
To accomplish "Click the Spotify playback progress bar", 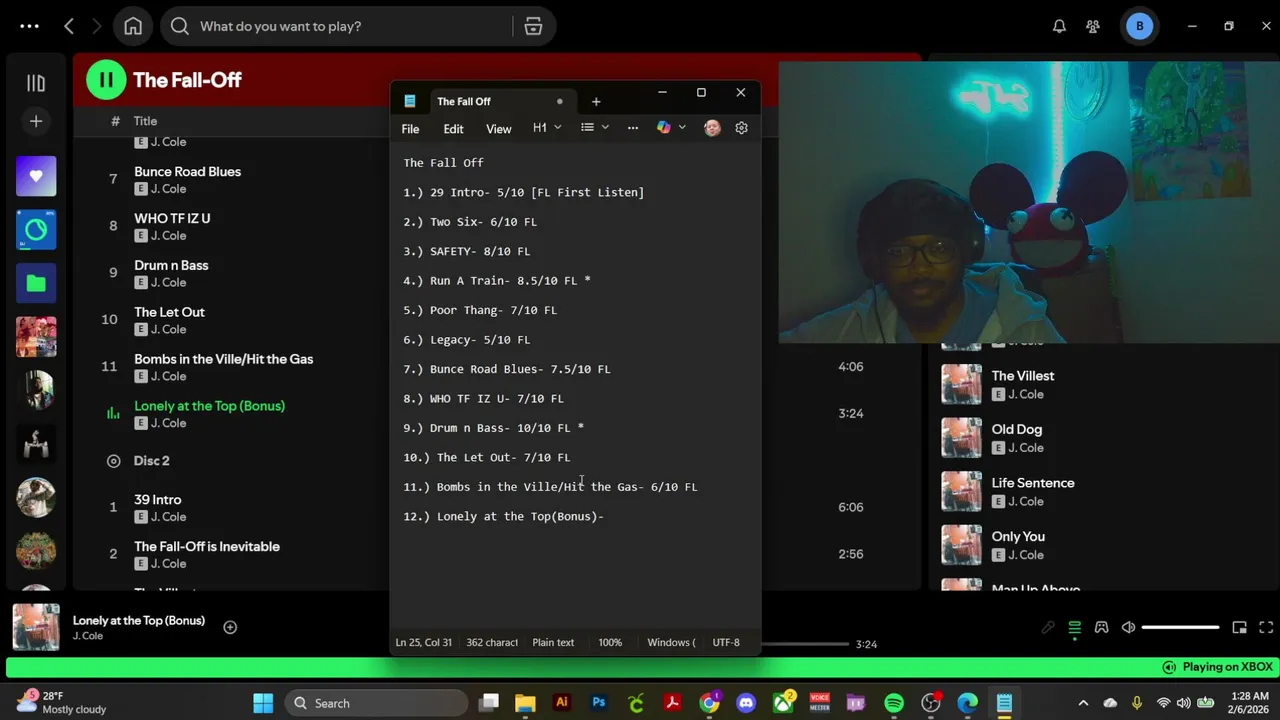I will [805, 644].
